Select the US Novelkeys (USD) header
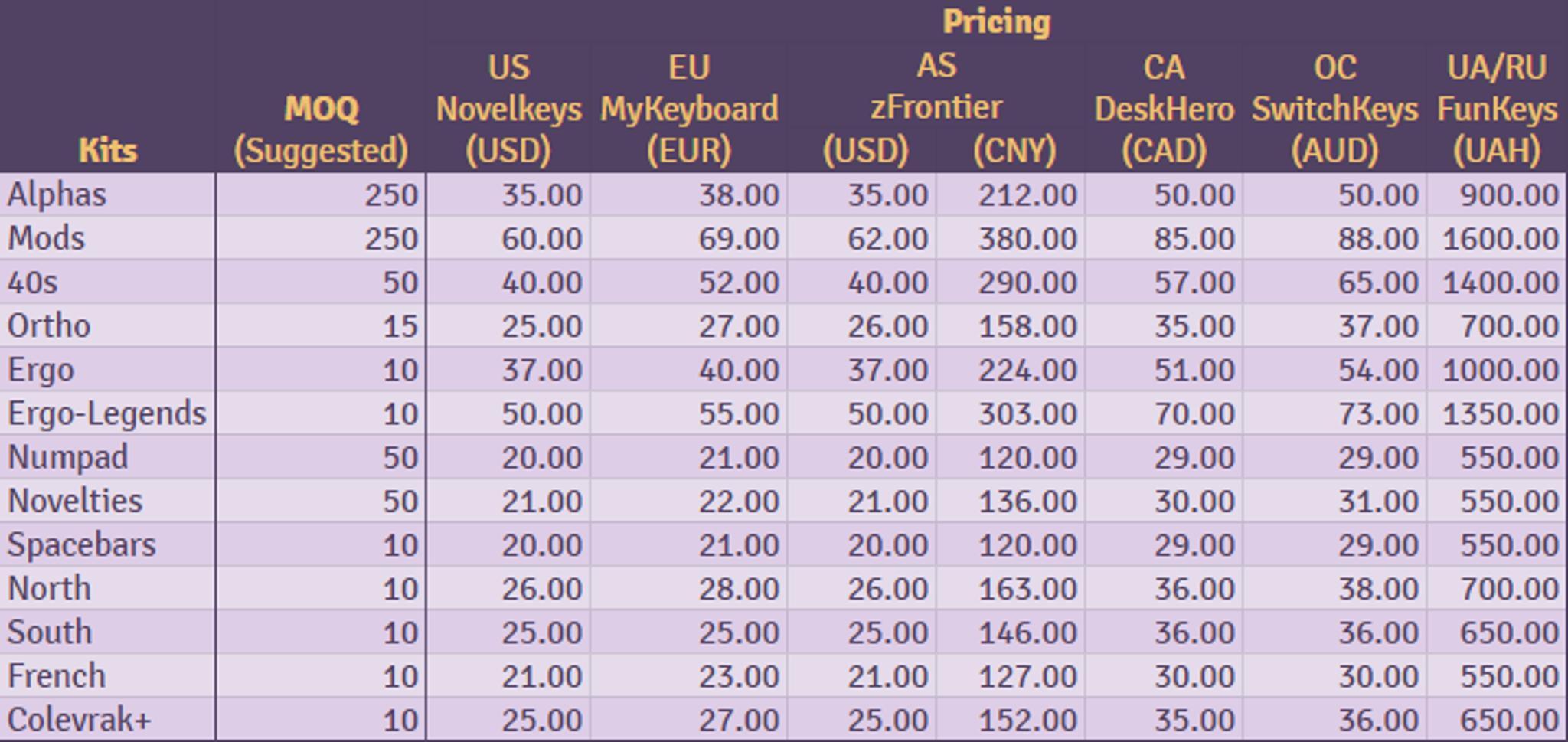The image size is (1568, 742). 508,109
